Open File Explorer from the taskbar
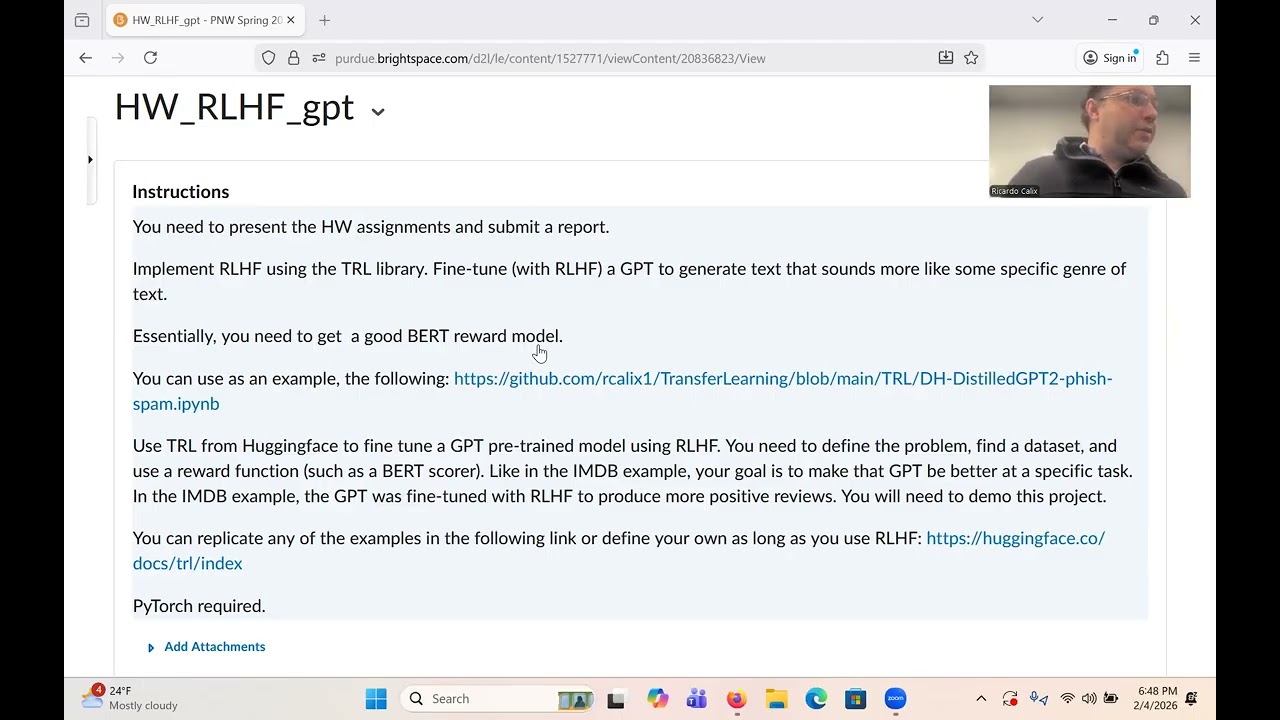This screenshot has height=720, width=1280. click(x=776, y=699)
